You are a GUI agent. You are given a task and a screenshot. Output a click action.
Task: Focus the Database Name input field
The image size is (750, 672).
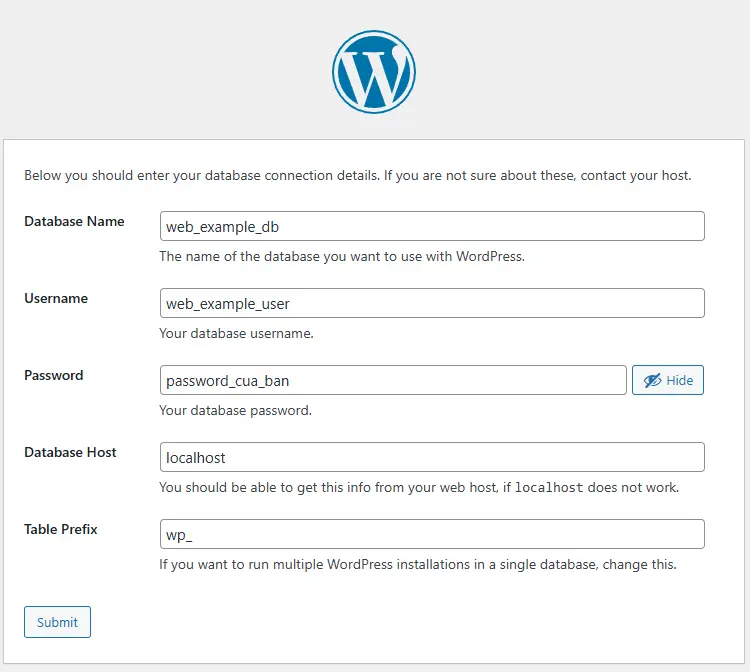click(432, 226)
